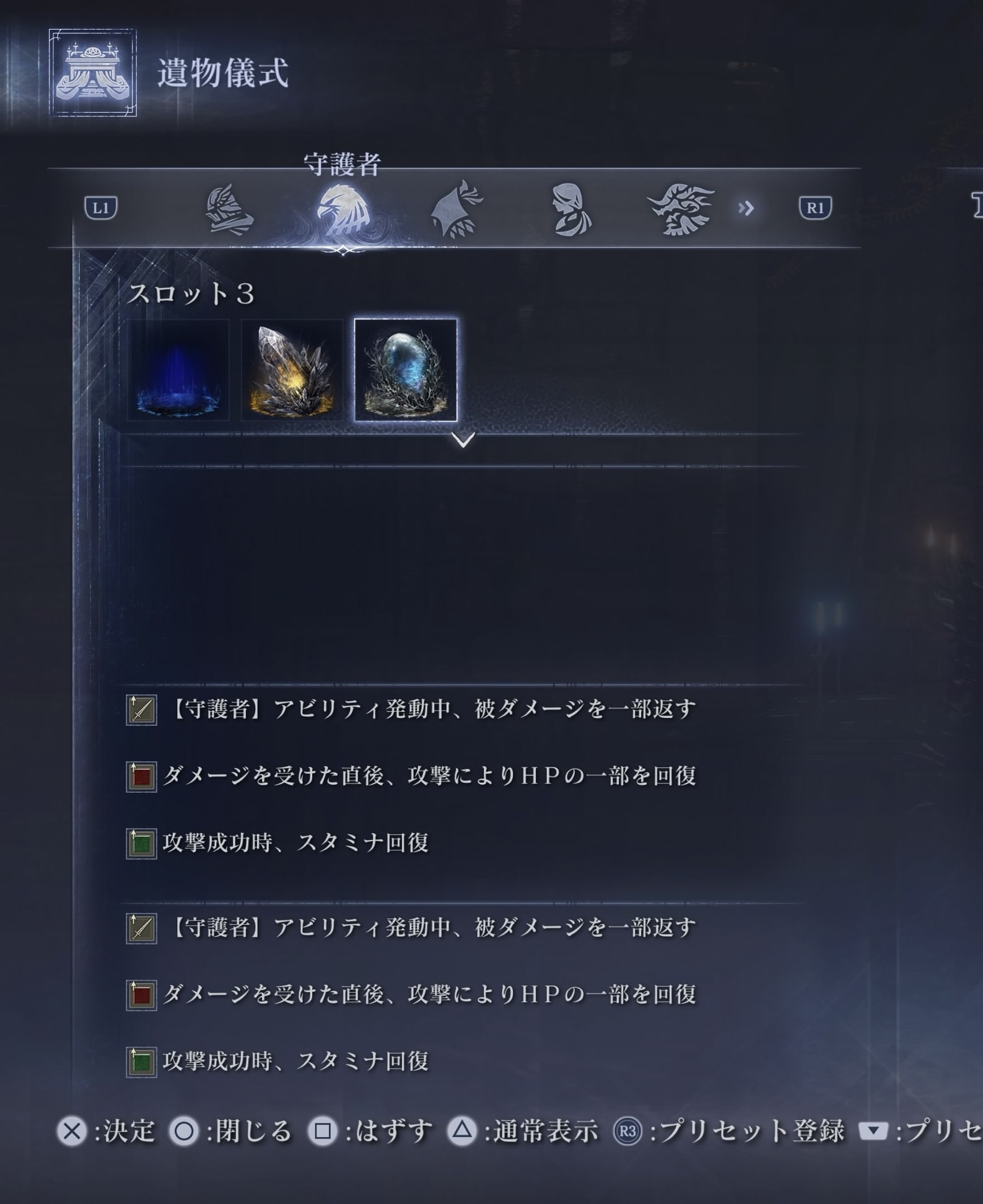Switch to the winged beast character icon
The height and width of the screenshot is (1204, 983).
(x=681, y=209)
